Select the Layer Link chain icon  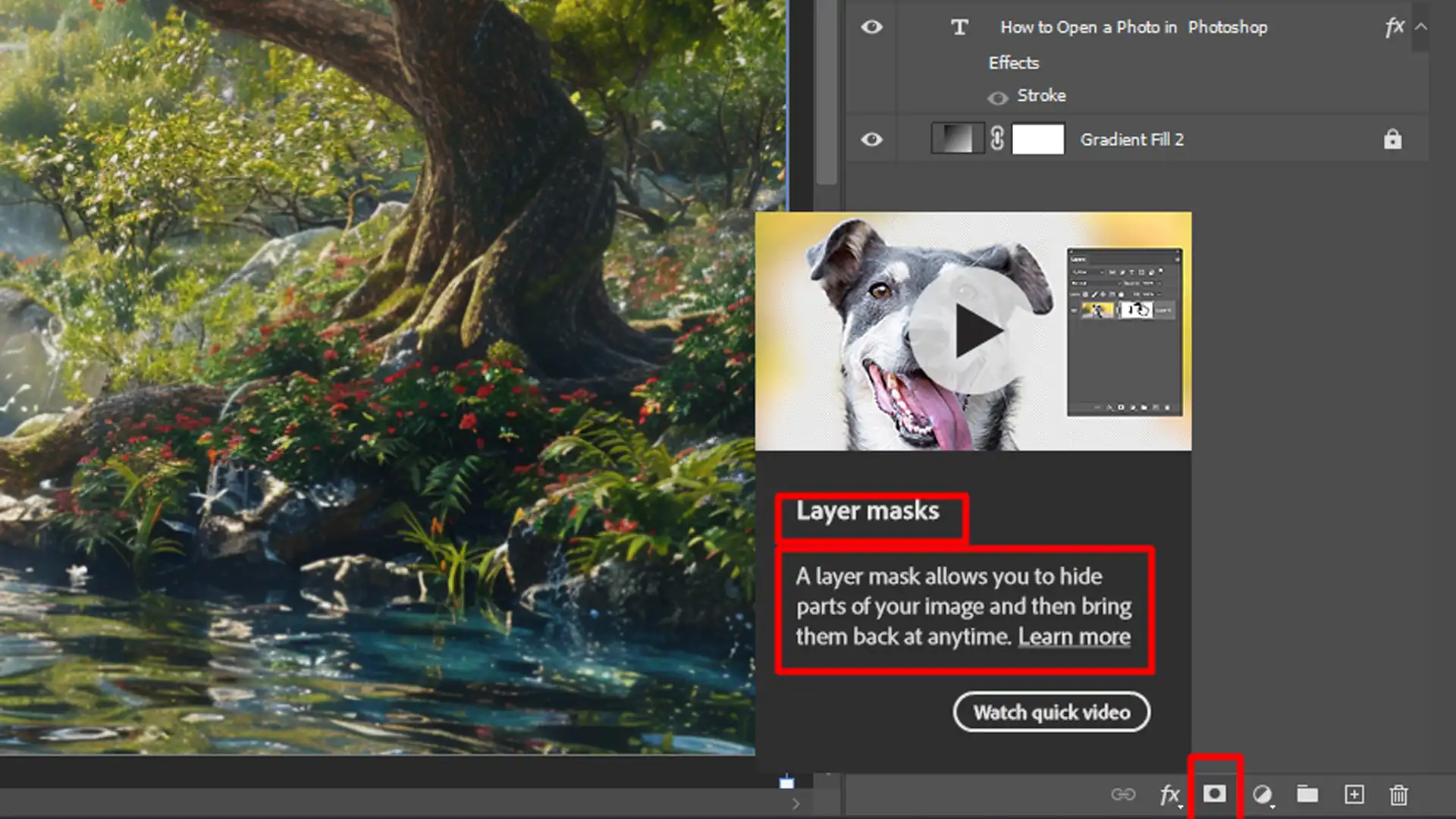[1122, 794]
